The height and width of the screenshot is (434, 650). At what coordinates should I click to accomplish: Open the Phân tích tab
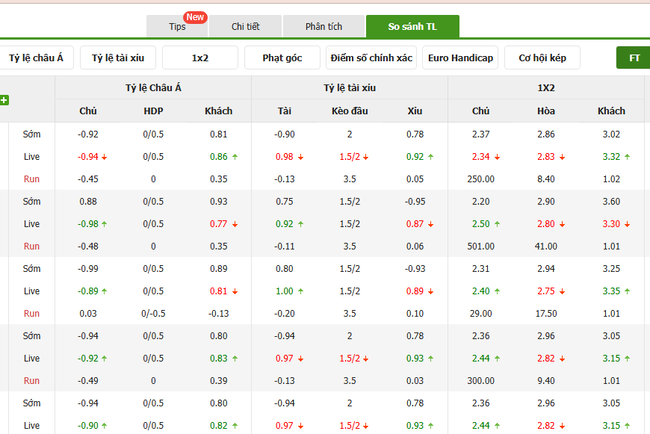point(322,27)
